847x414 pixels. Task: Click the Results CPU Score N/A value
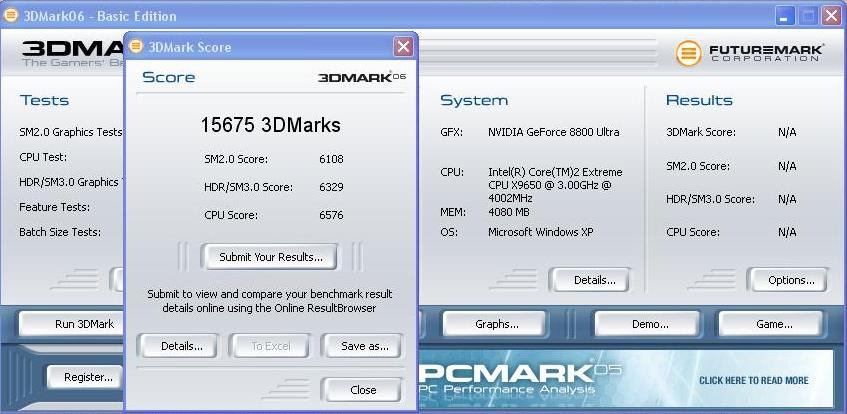point(787,232)
